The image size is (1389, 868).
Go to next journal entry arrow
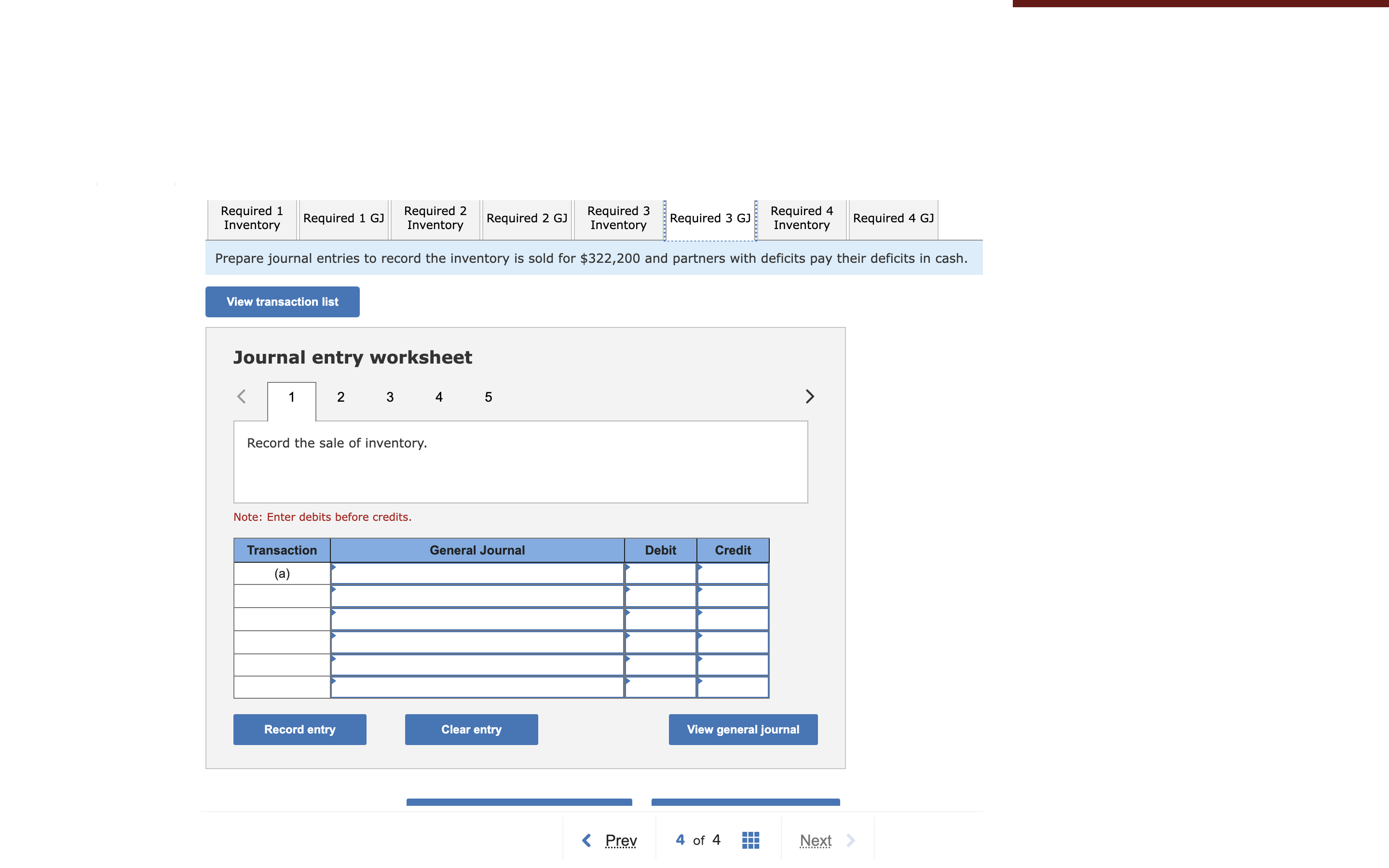809,397
